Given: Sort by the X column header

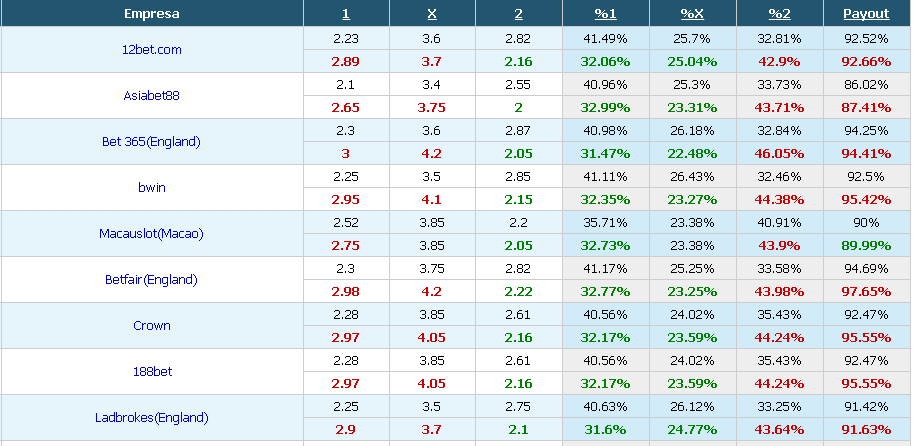Looking at the screenshot, I should pyautogui.click(x=432, y=14).
